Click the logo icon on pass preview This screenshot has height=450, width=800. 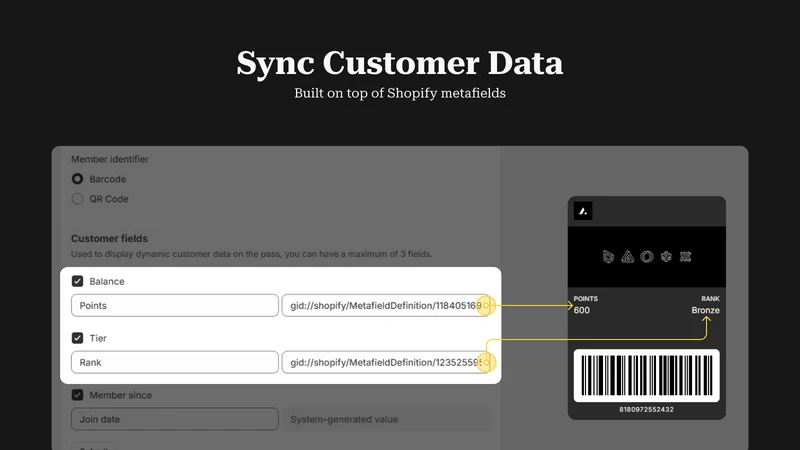(x=583, y=211)
